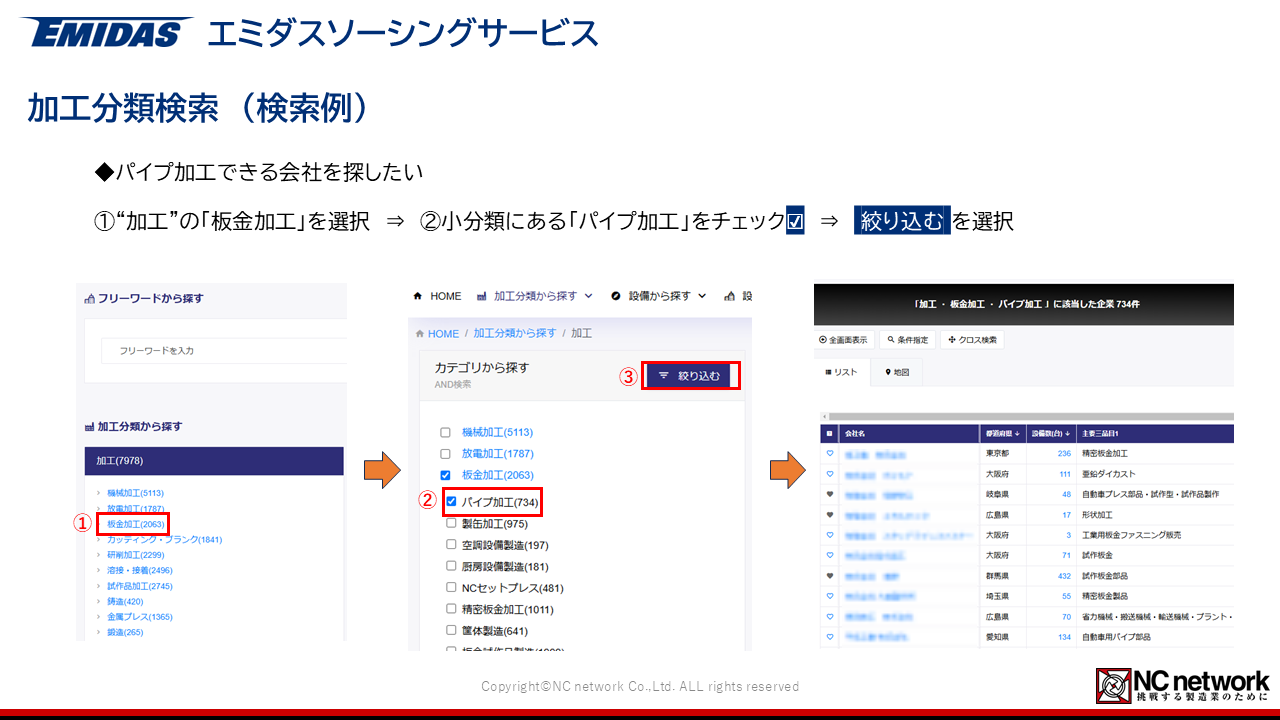Uncheck the 板金加工(2063) checkbox
The height and width of the screenshot is (720, 1280).
click(x=446, y=475)
